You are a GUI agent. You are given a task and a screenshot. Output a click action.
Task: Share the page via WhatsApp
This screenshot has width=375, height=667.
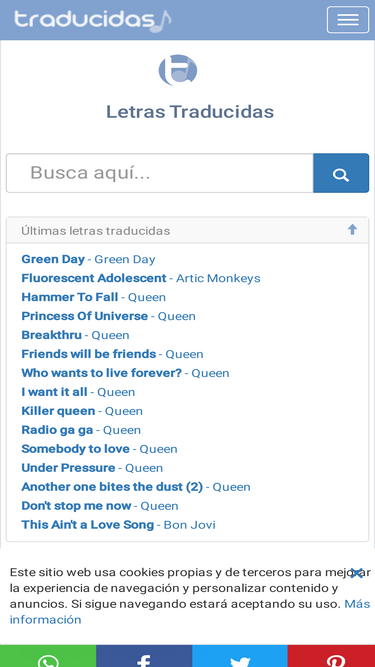point(48,656)
